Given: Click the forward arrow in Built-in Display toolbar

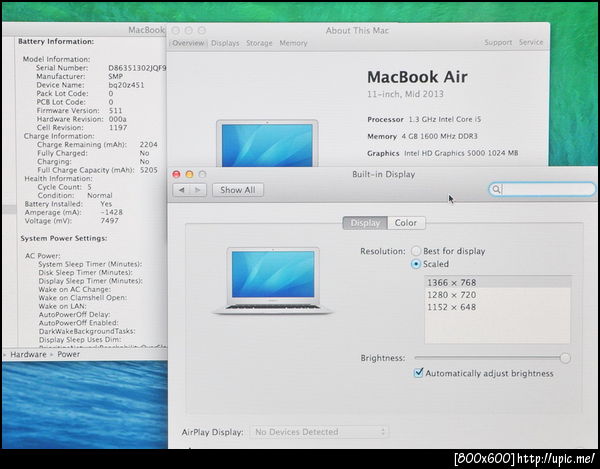Looking at the screenshot, I should (198, 190).
